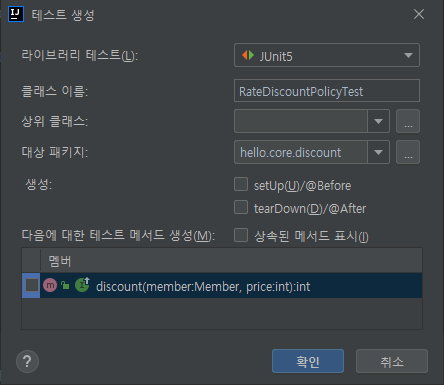
Task: Open help with the question mark button
Action: click(27, 361)
